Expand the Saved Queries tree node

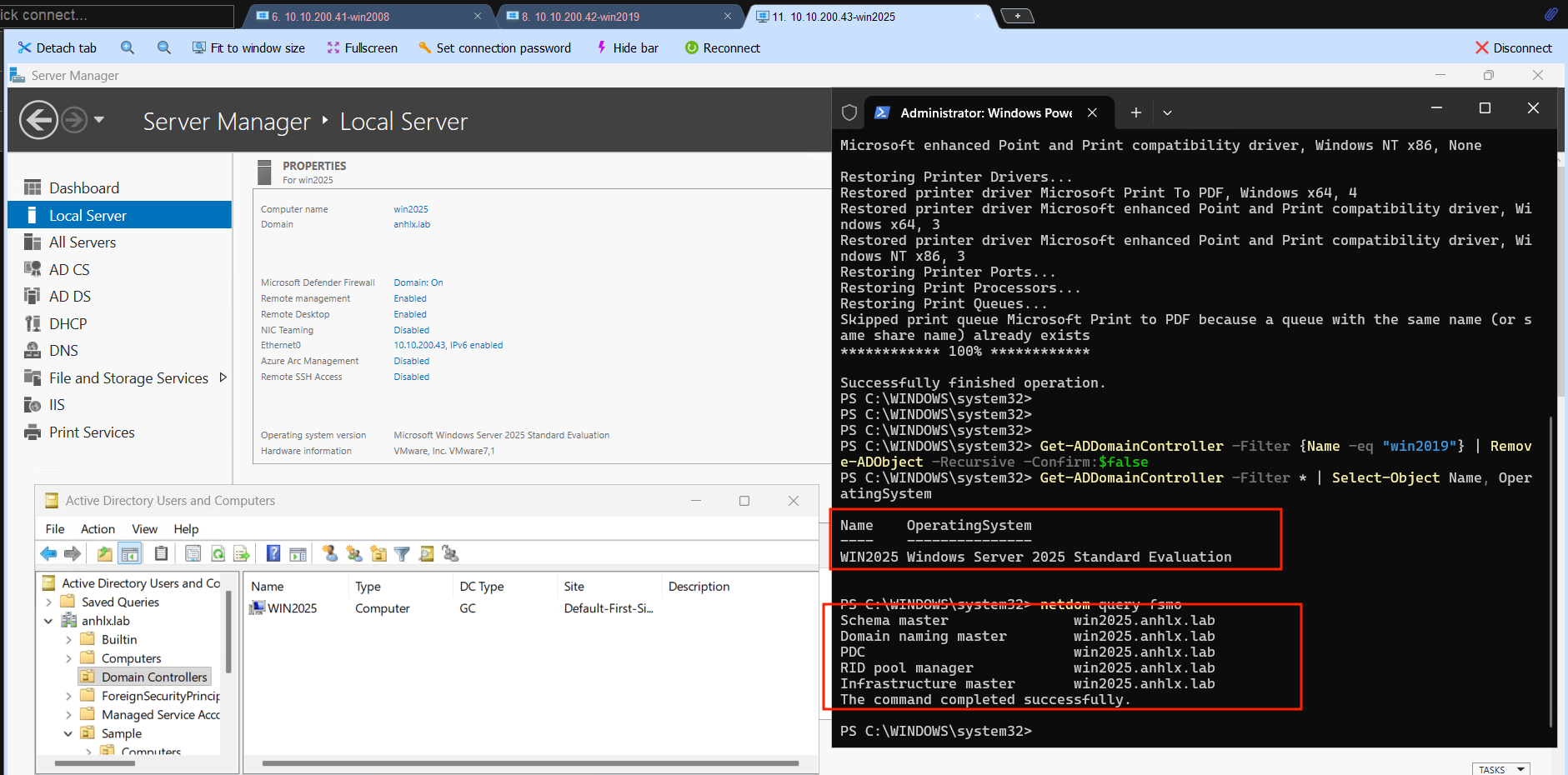pyautogui.click(x=49, y=602)
